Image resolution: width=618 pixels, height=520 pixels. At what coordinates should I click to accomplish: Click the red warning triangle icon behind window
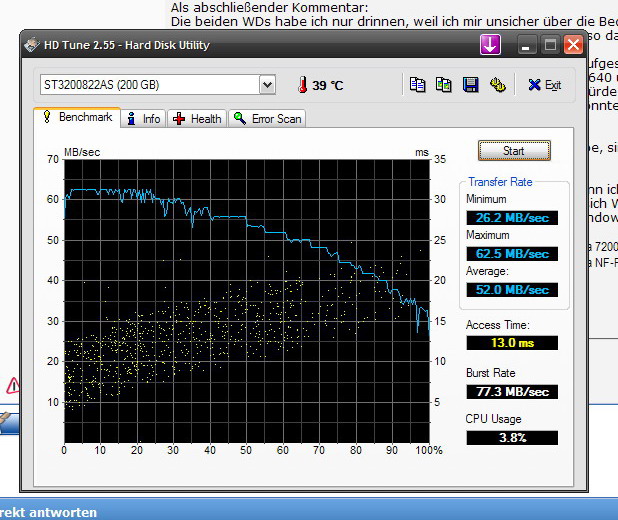[x=13, y=385]
